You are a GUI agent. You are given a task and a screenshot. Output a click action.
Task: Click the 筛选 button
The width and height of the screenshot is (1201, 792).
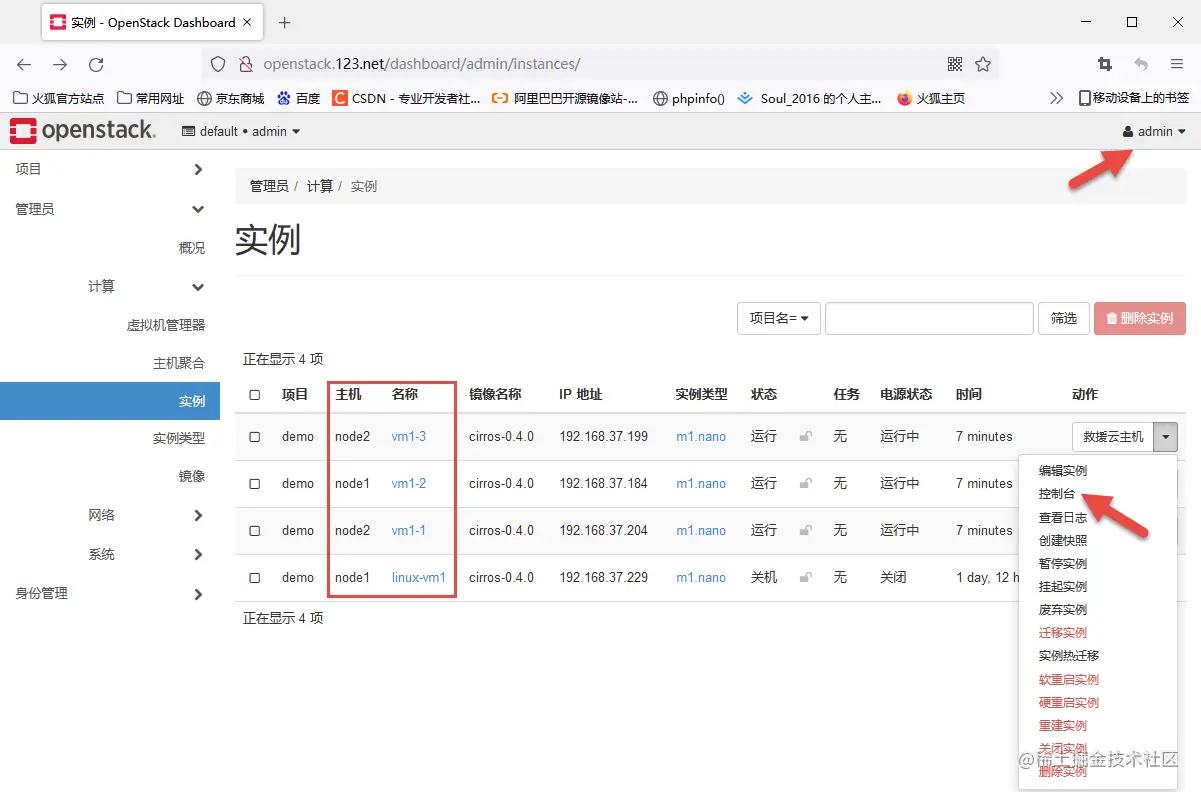point(1063,318)
